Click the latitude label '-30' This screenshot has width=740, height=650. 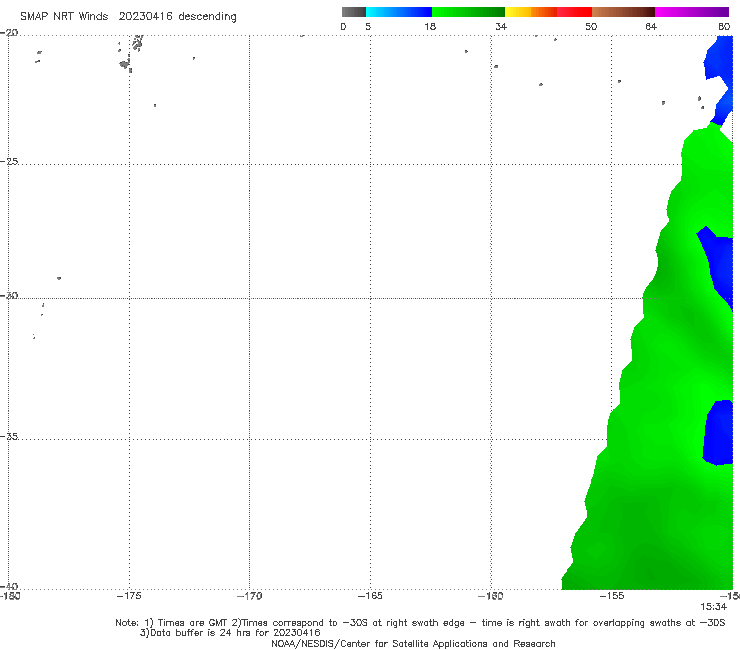coord(9,295)
